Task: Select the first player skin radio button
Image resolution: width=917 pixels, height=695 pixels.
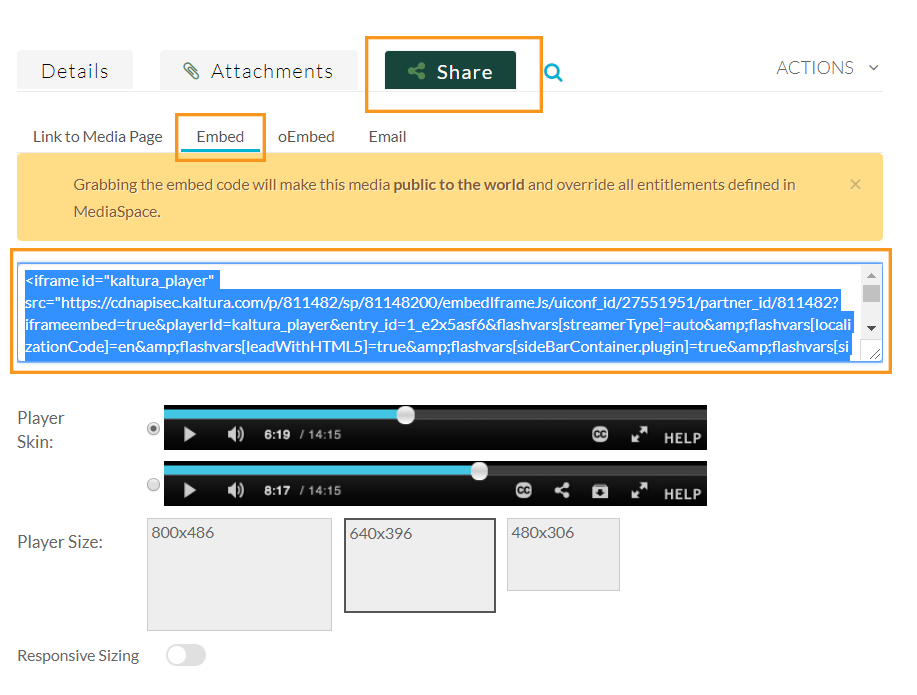Action: click(x=153, y=429)
